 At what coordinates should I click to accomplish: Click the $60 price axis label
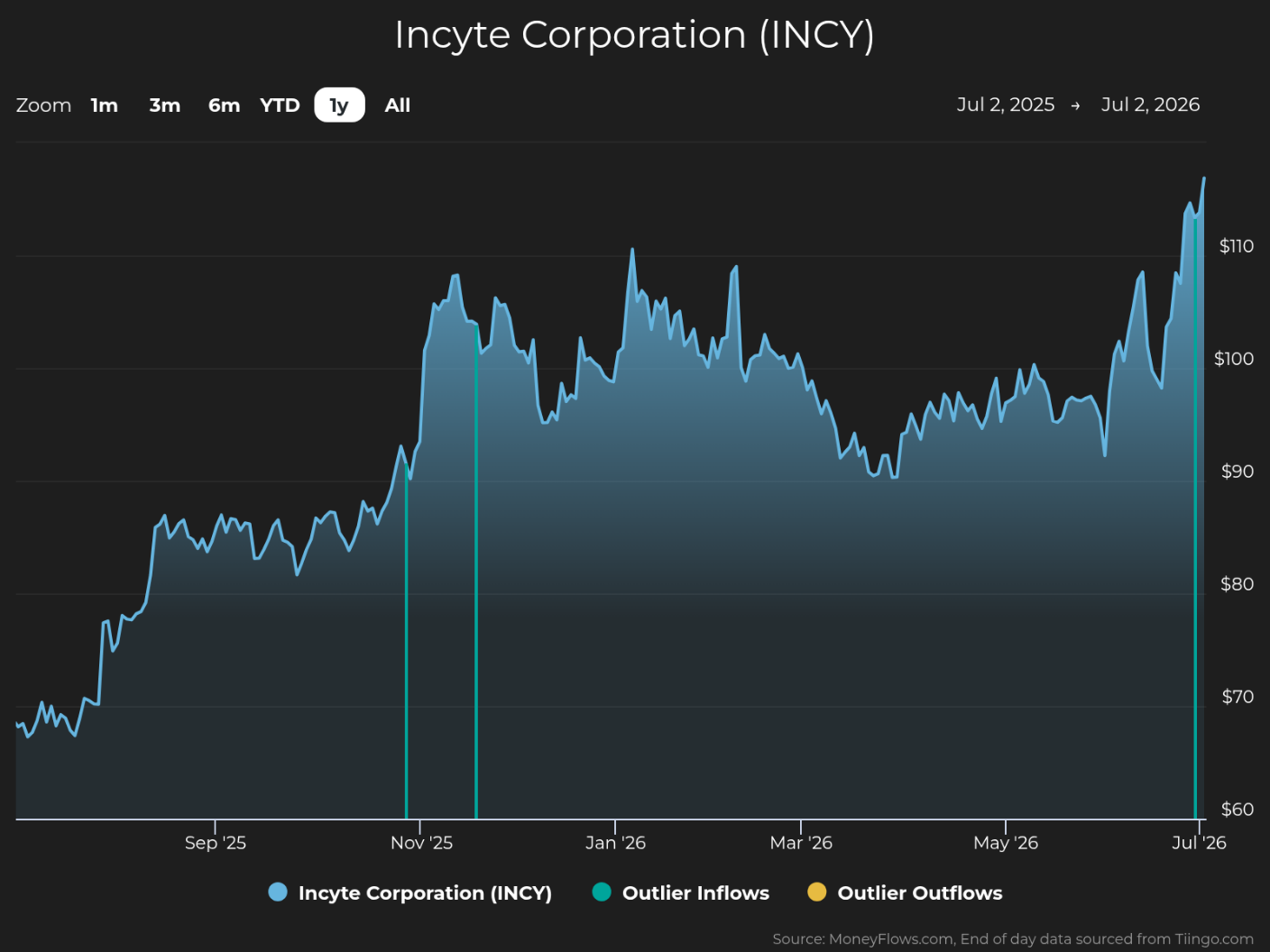[1238, 810]
